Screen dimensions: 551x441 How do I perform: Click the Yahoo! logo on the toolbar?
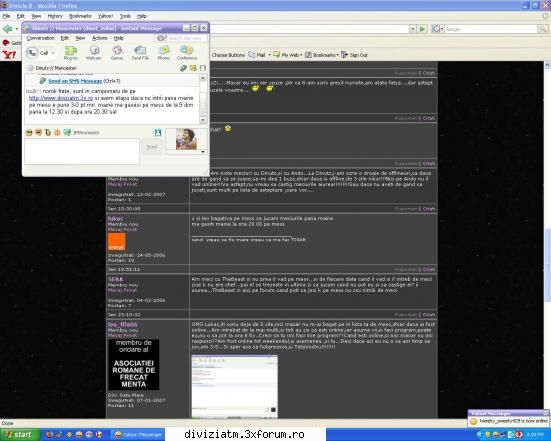point(9,55)
